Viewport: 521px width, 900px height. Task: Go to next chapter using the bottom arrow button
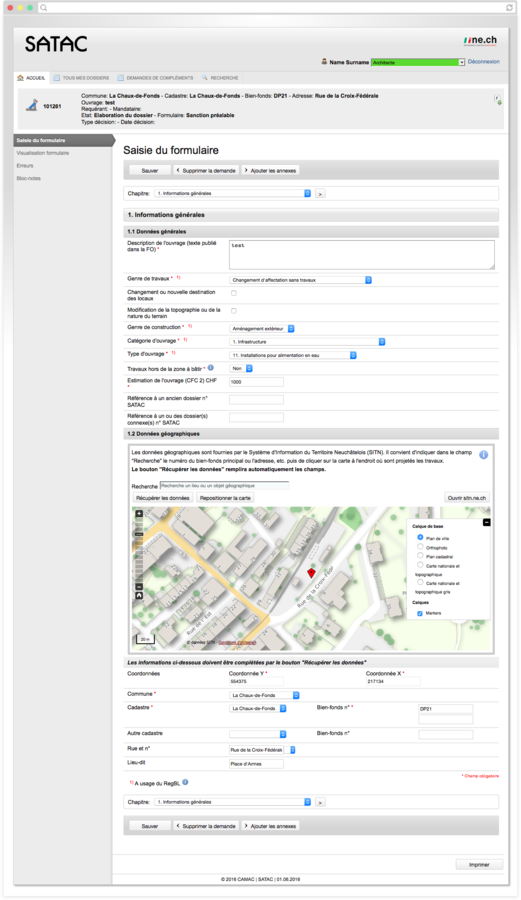[320, 802]
